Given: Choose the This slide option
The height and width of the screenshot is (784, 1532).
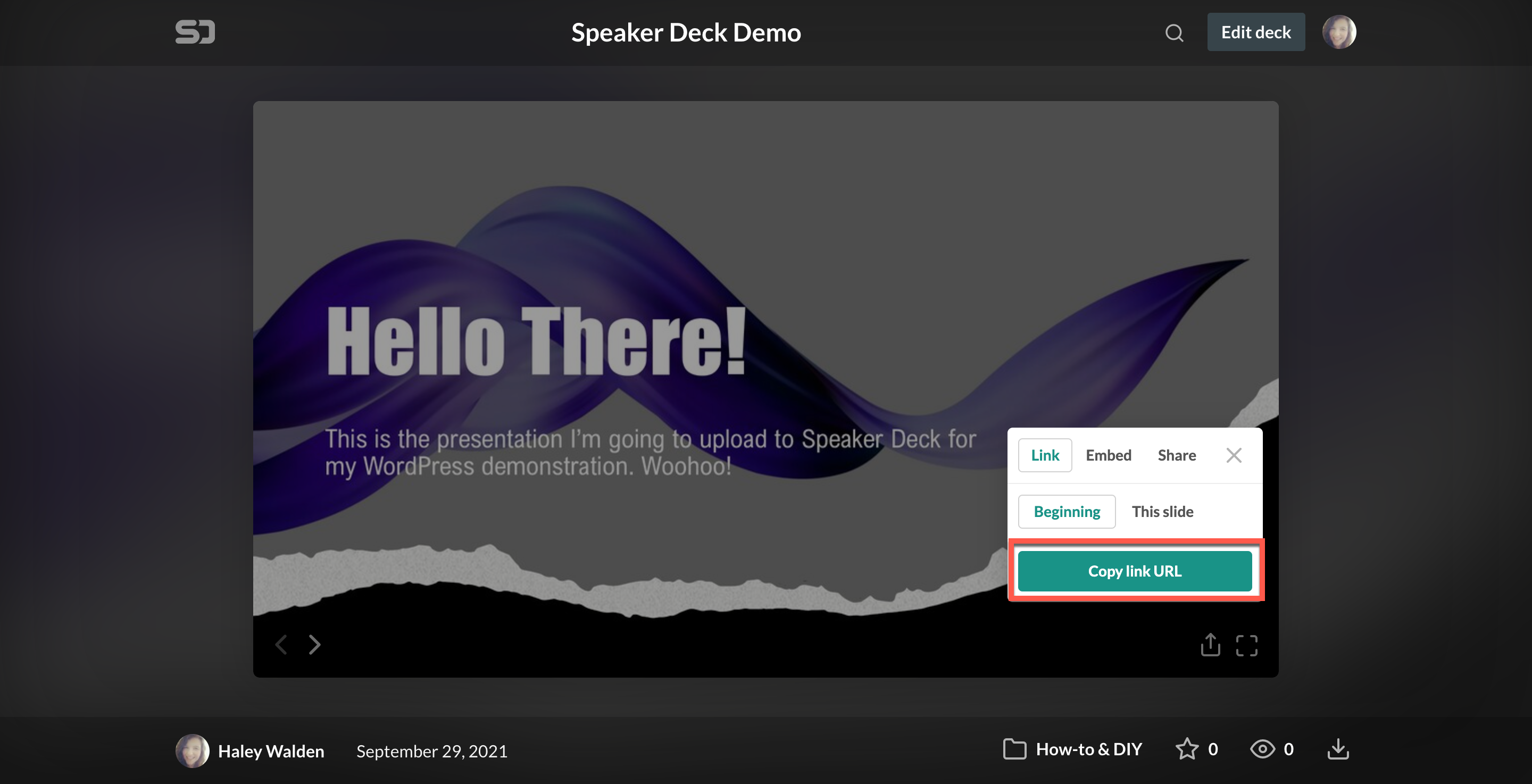Looking at the screenshot, I should (1162, 512).
